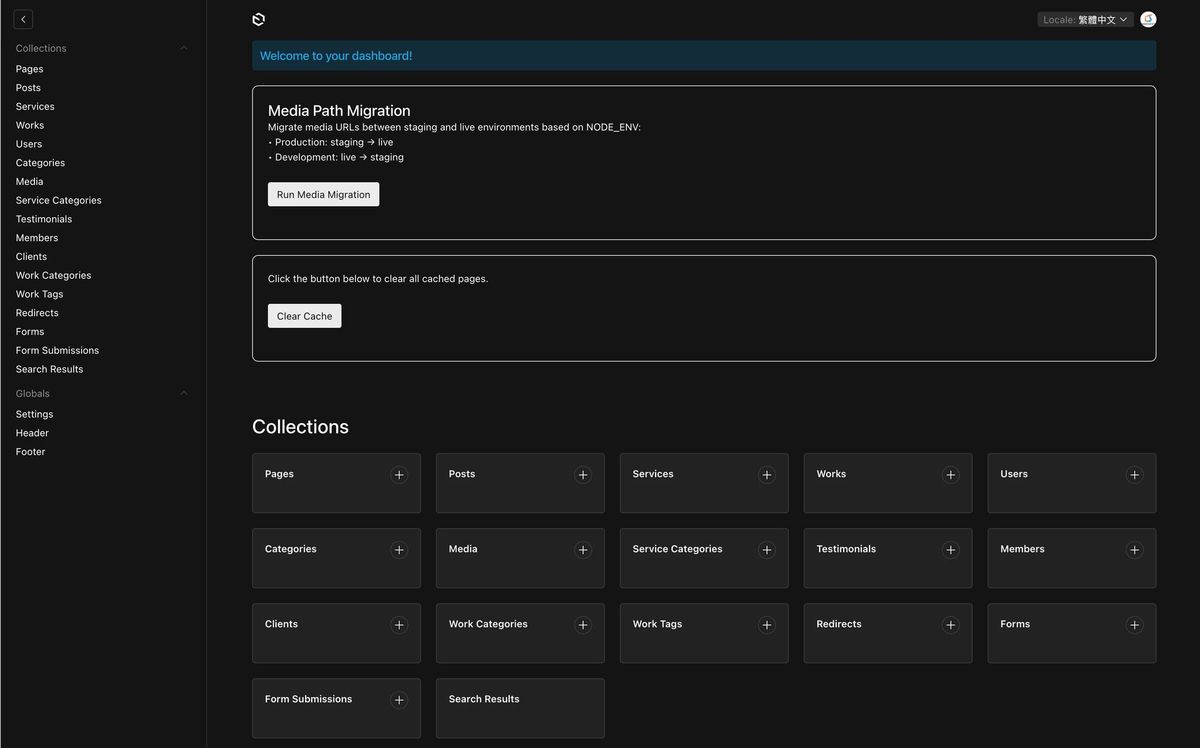
Task: Open Work Categories in sidebar
Action: pos(53,275)
